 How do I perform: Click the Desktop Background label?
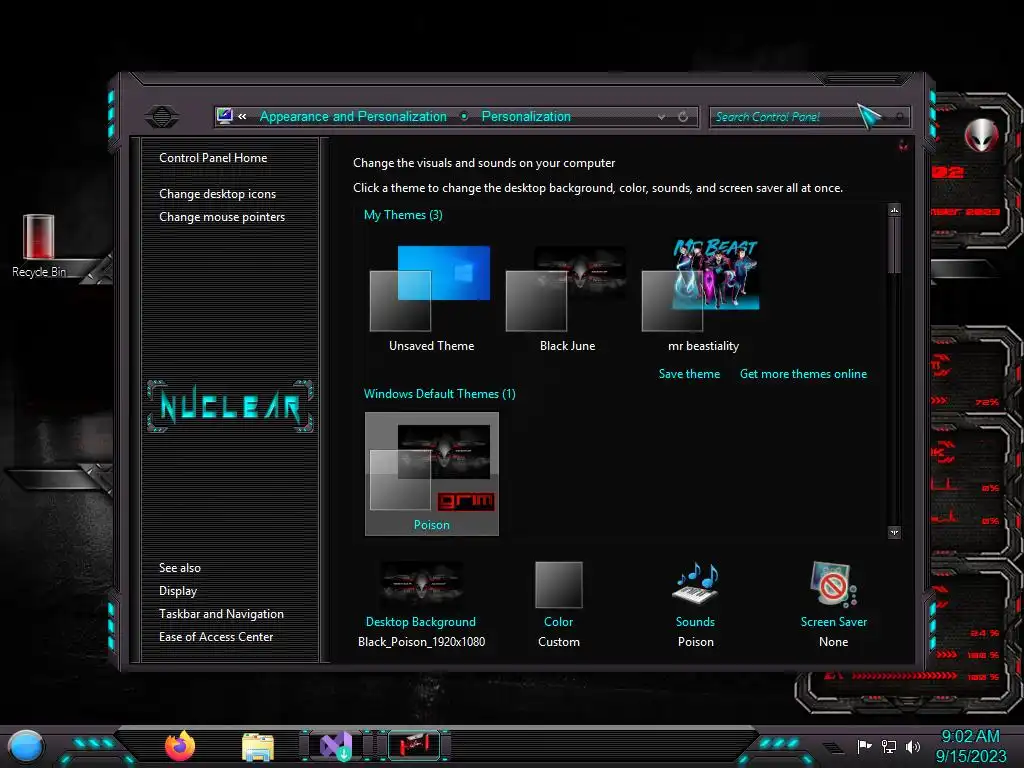[x=421, y=622]
